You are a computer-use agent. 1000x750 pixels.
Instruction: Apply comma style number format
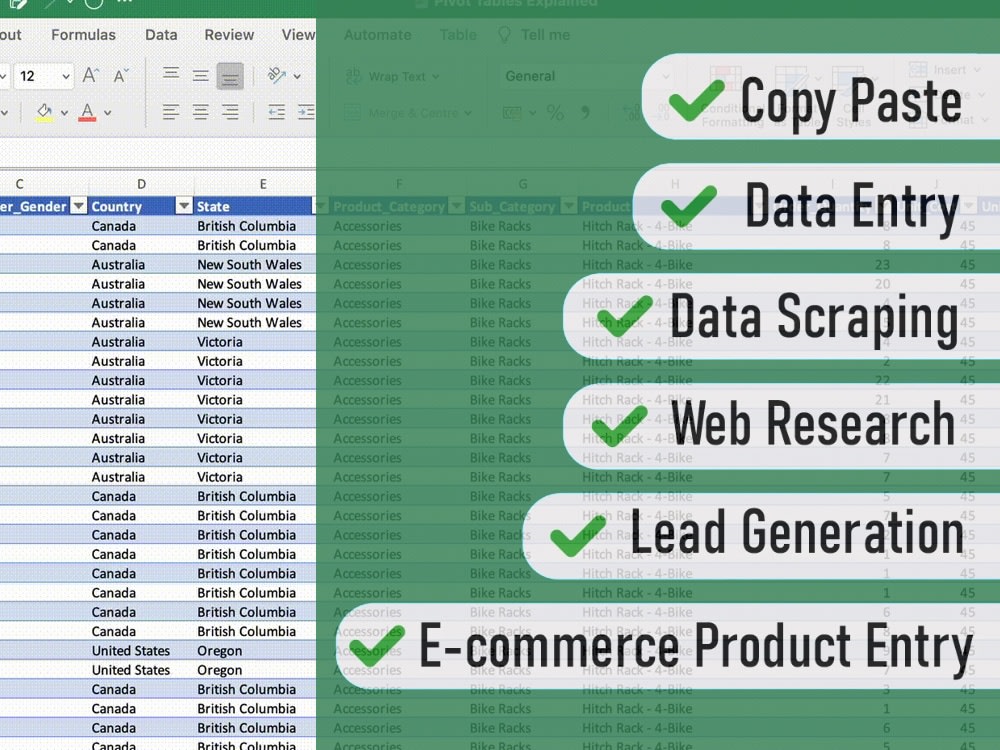coord(585,113)
